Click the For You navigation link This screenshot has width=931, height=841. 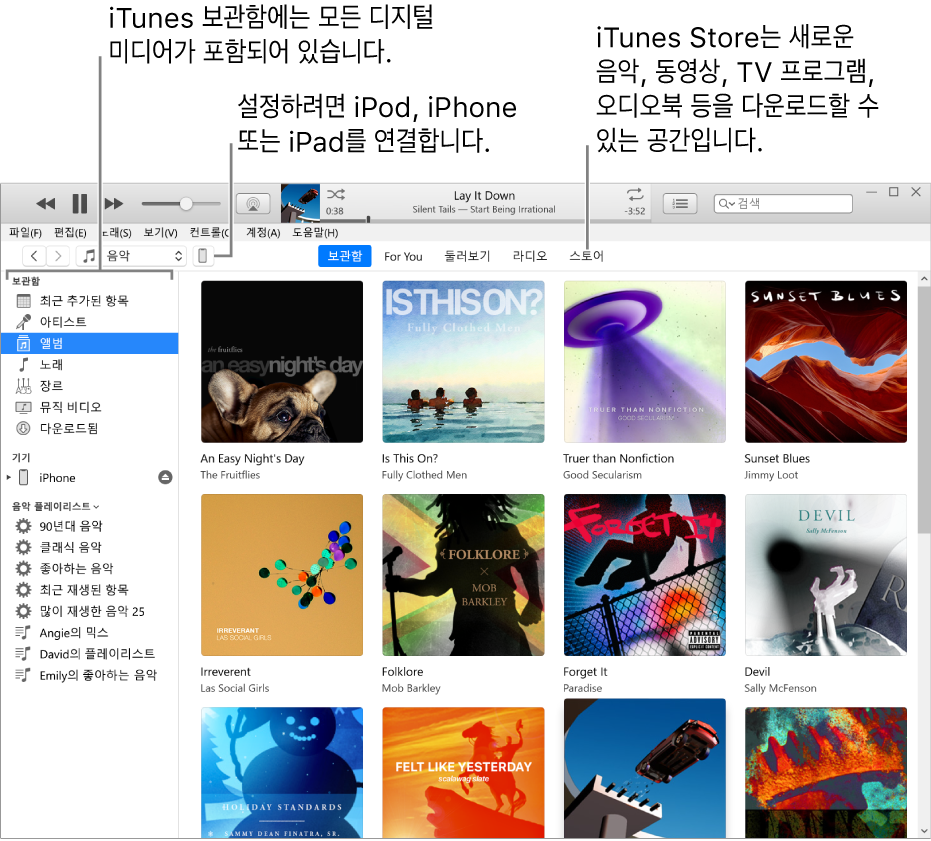click(x=403, y=256)
